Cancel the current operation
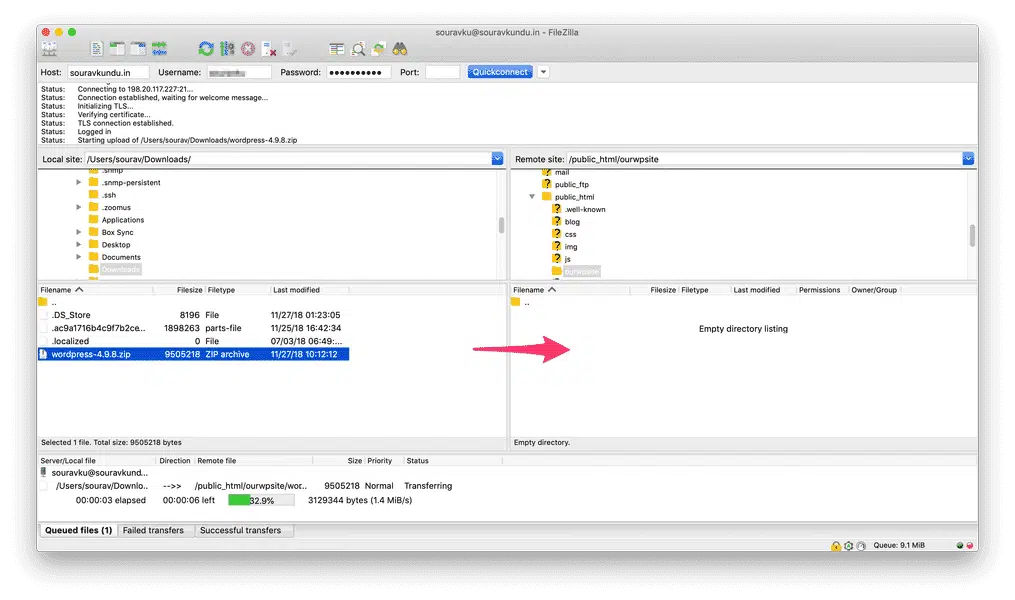 point(248,48)
